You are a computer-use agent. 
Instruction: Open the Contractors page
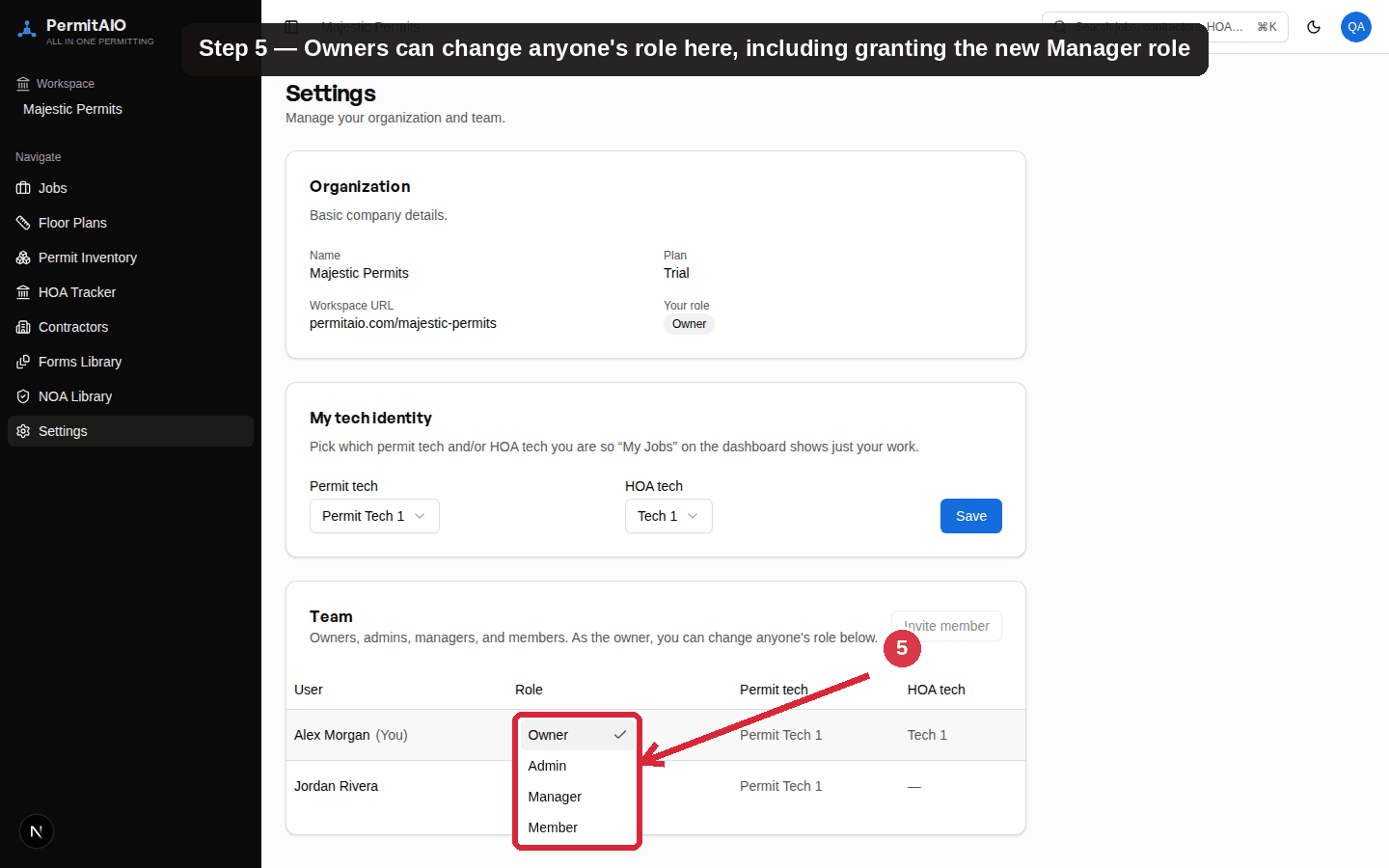click(x=130, y=327)
